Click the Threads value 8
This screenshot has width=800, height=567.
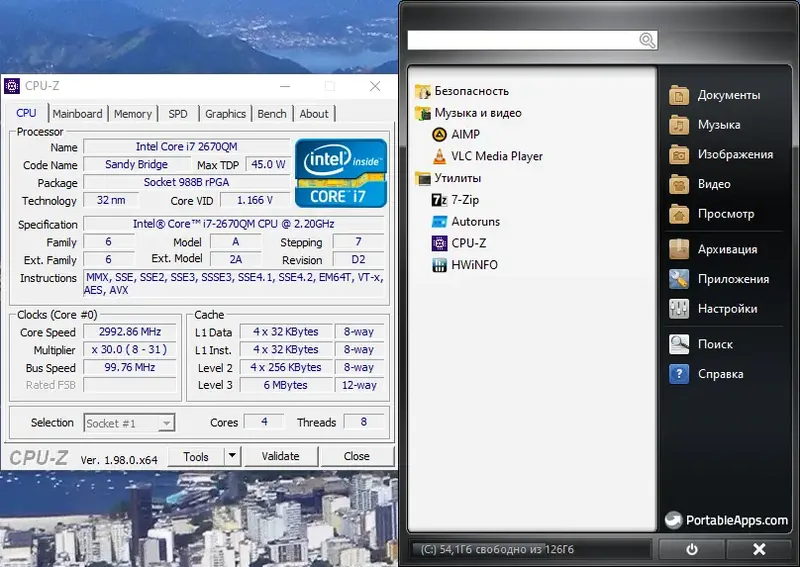(364, 422)
